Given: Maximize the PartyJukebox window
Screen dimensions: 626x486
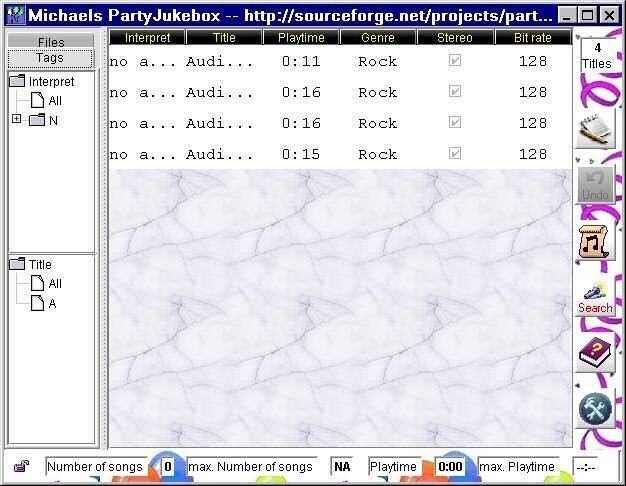Looking at the screenshot, I should pos(587,16).
